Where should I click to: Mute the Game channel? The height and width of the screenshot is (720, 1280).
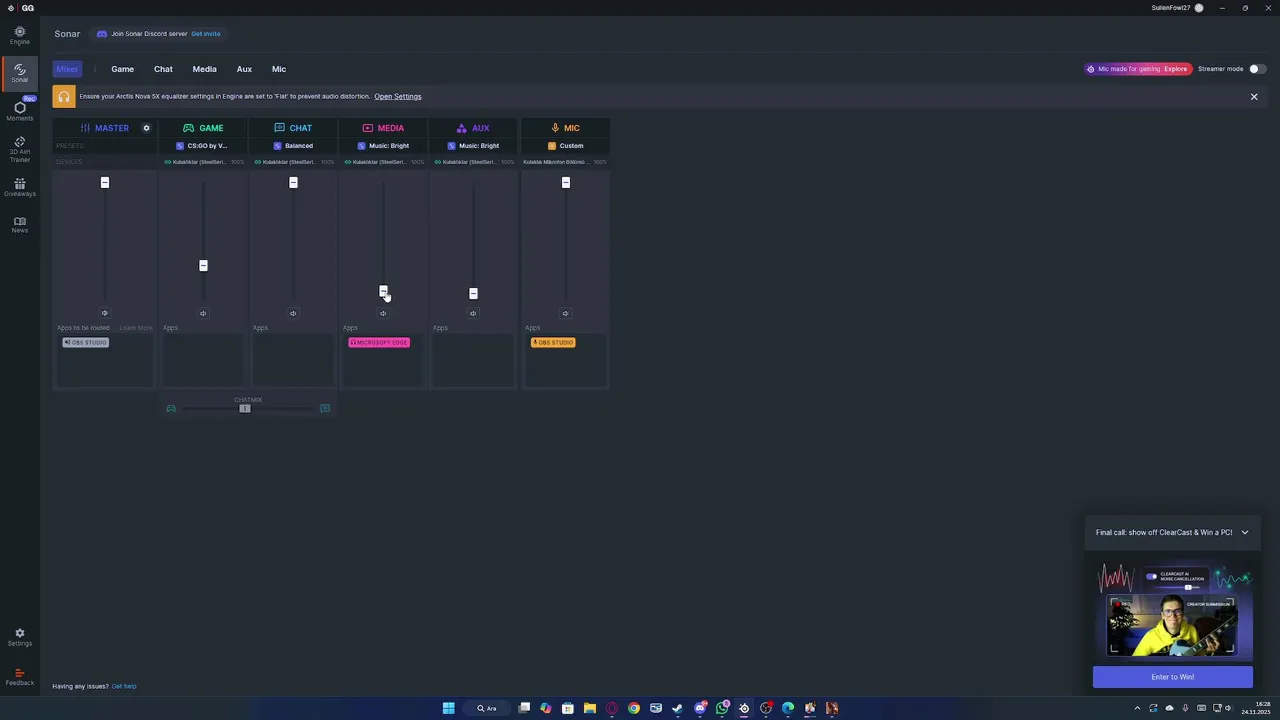203,313
